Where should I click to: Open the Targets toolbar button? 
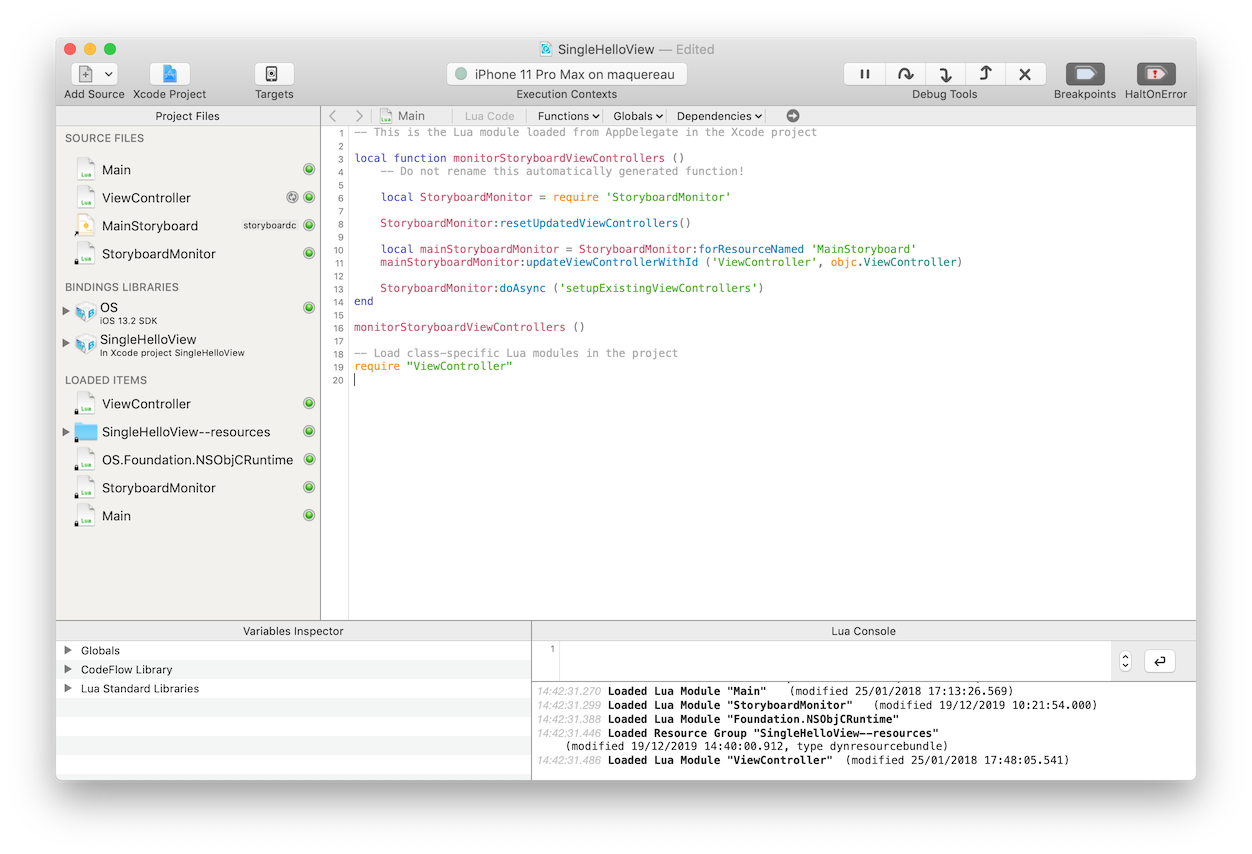coord(274,74)
